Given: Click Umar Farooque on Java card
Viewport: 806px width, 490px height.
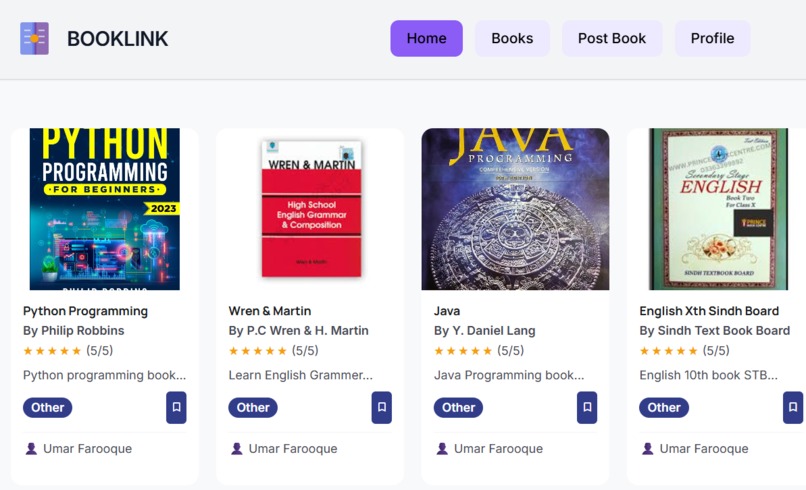Looking at the screenshot, I should click(x=498, y=449).
